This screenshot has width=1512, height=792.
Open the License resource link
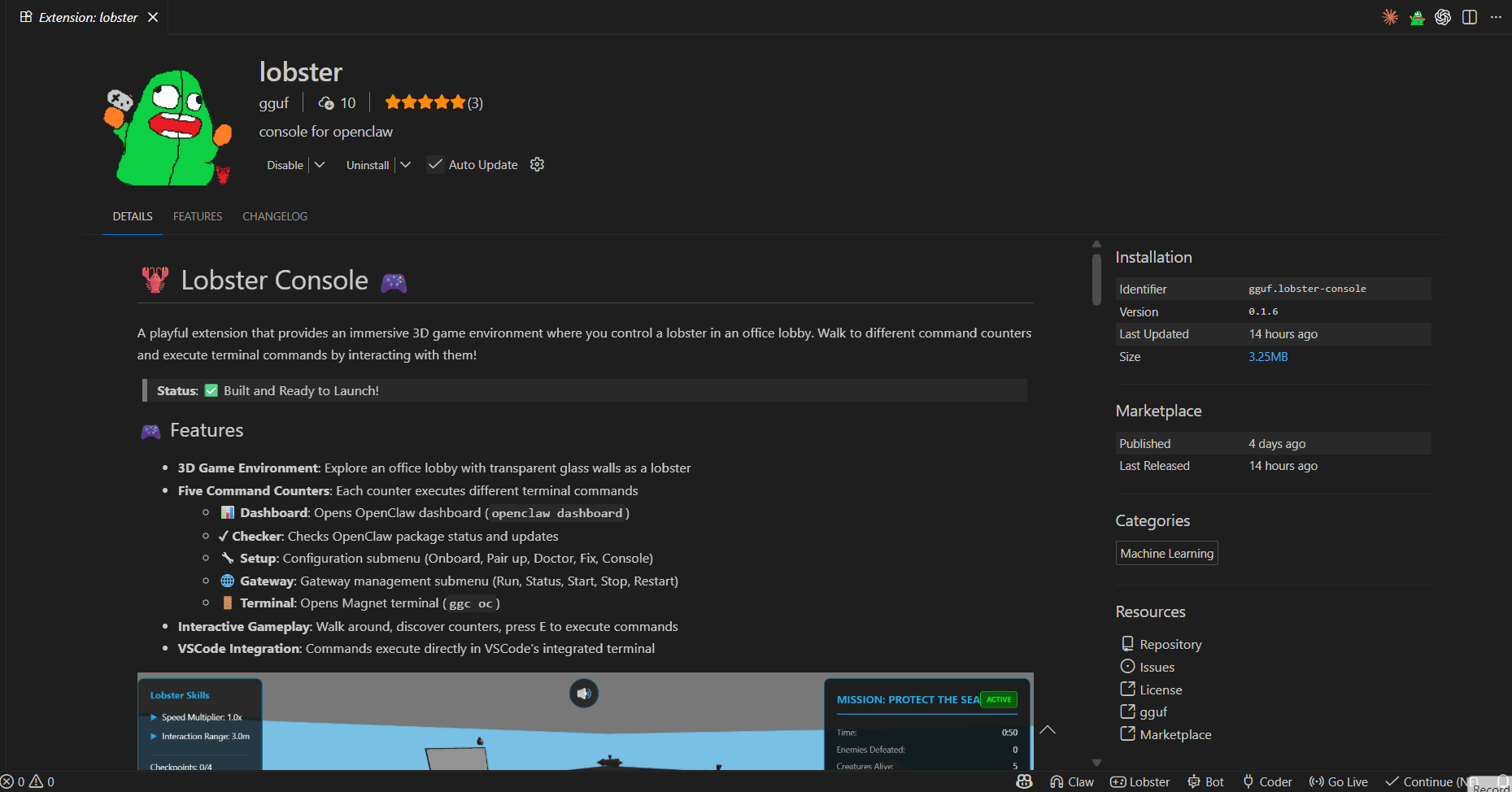point(1161,690)
